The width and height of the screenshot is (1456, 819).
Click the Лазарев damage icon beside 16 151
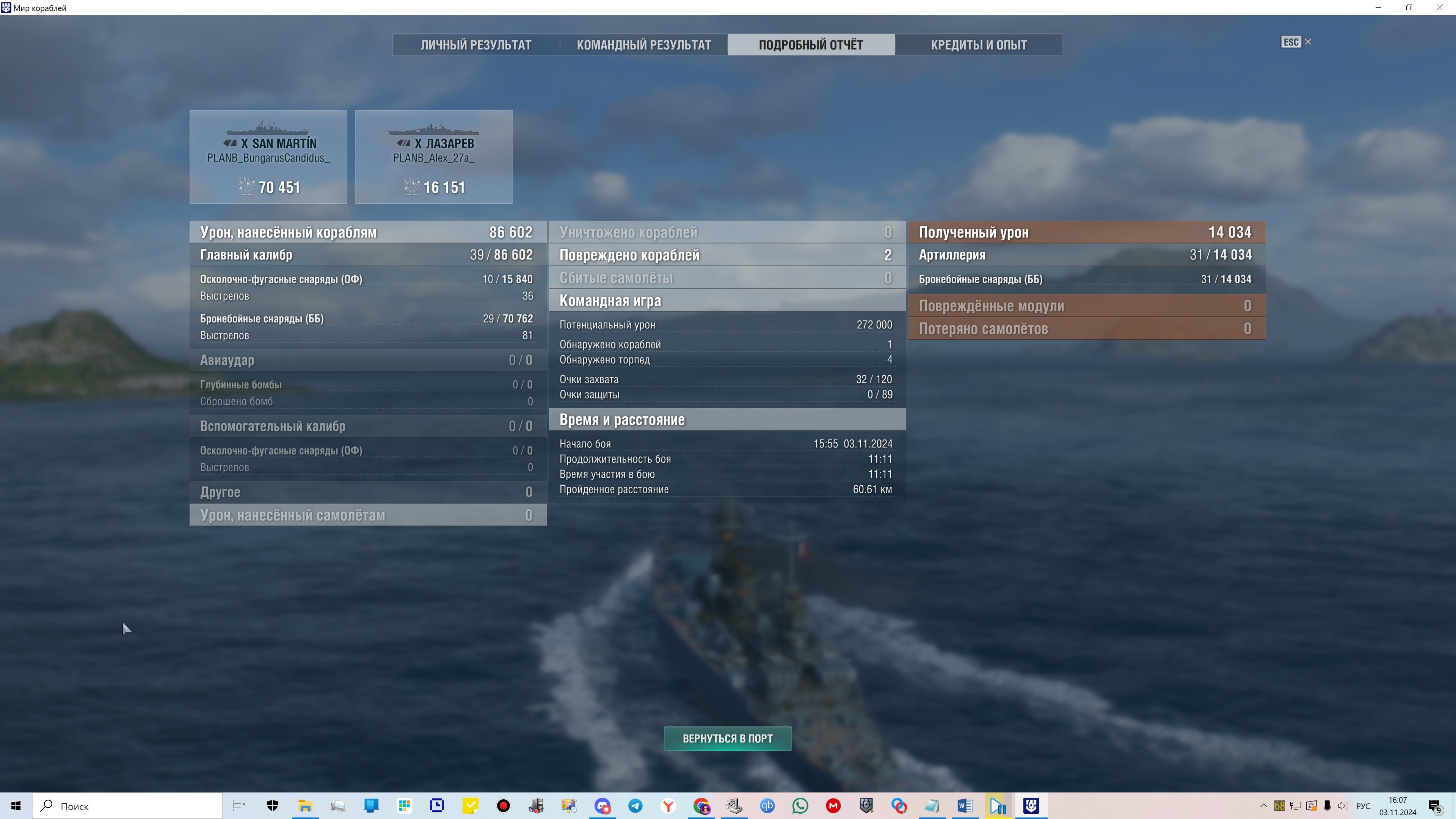coord(411,186)
